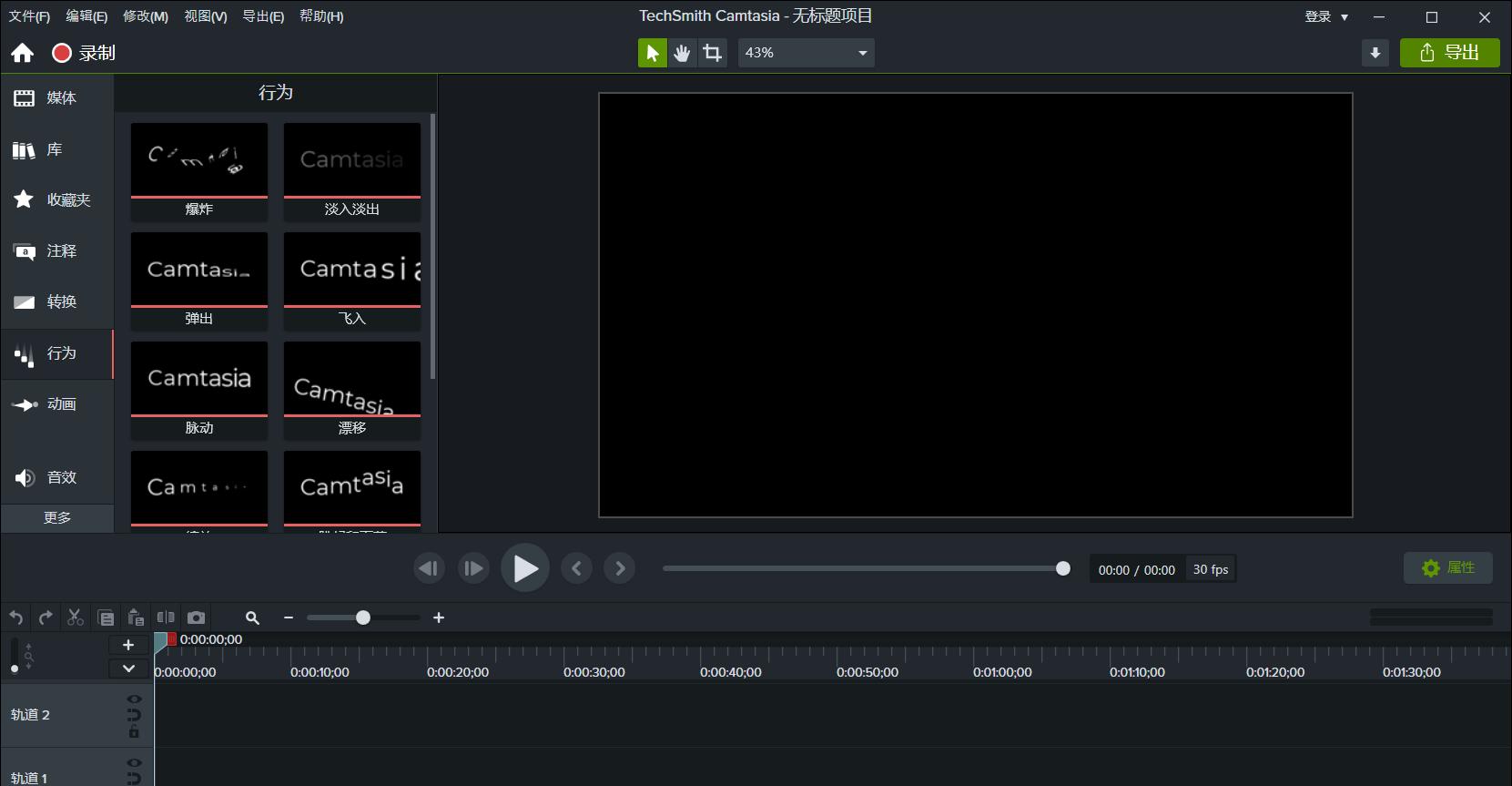1512x786 pixels.
Task: Open the 属性 properties panel button
Action: tap(1447, 567)
